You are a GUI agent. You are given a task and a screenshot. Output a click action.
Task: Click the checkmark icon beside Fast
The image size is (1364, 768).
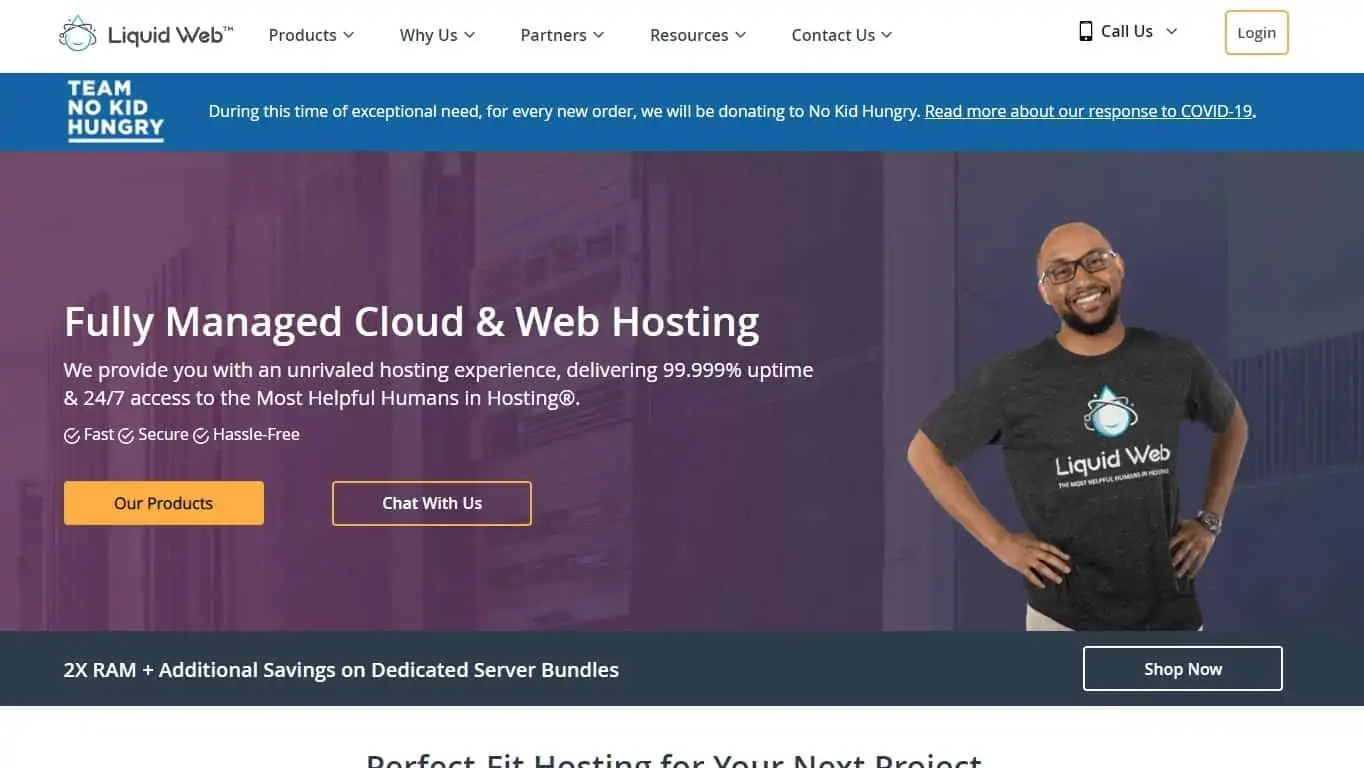[x=72, y=436]
